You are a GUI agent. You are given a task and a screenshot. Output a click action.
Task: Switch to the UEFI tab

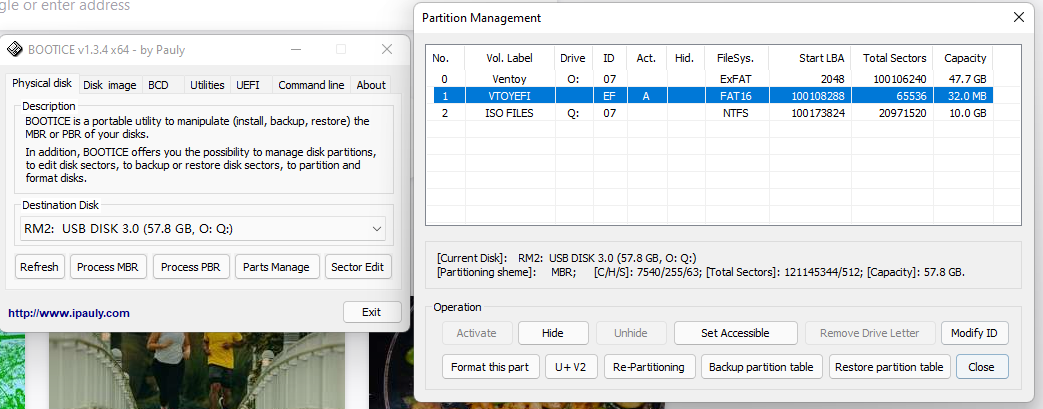247,85
